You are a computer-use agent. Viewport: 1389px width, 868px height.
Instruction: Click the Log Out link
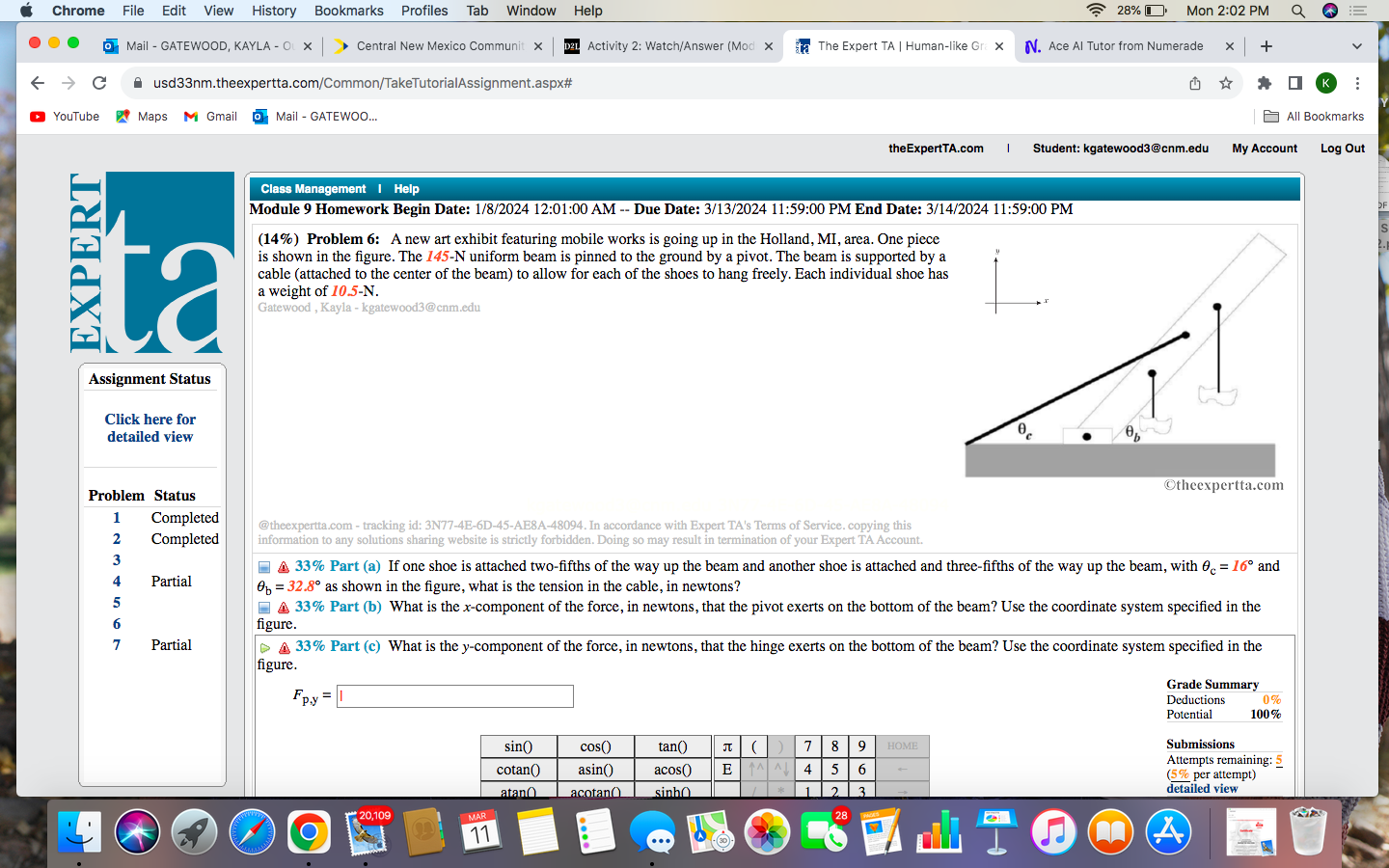(1343, 149)
